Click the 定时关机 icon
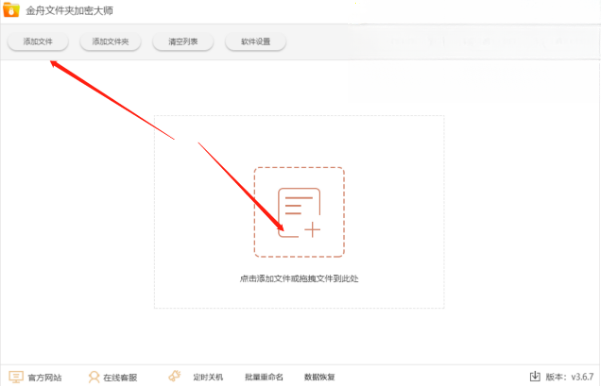The width and height of the screenshot is (601, 386). click(x=175, y=376)
